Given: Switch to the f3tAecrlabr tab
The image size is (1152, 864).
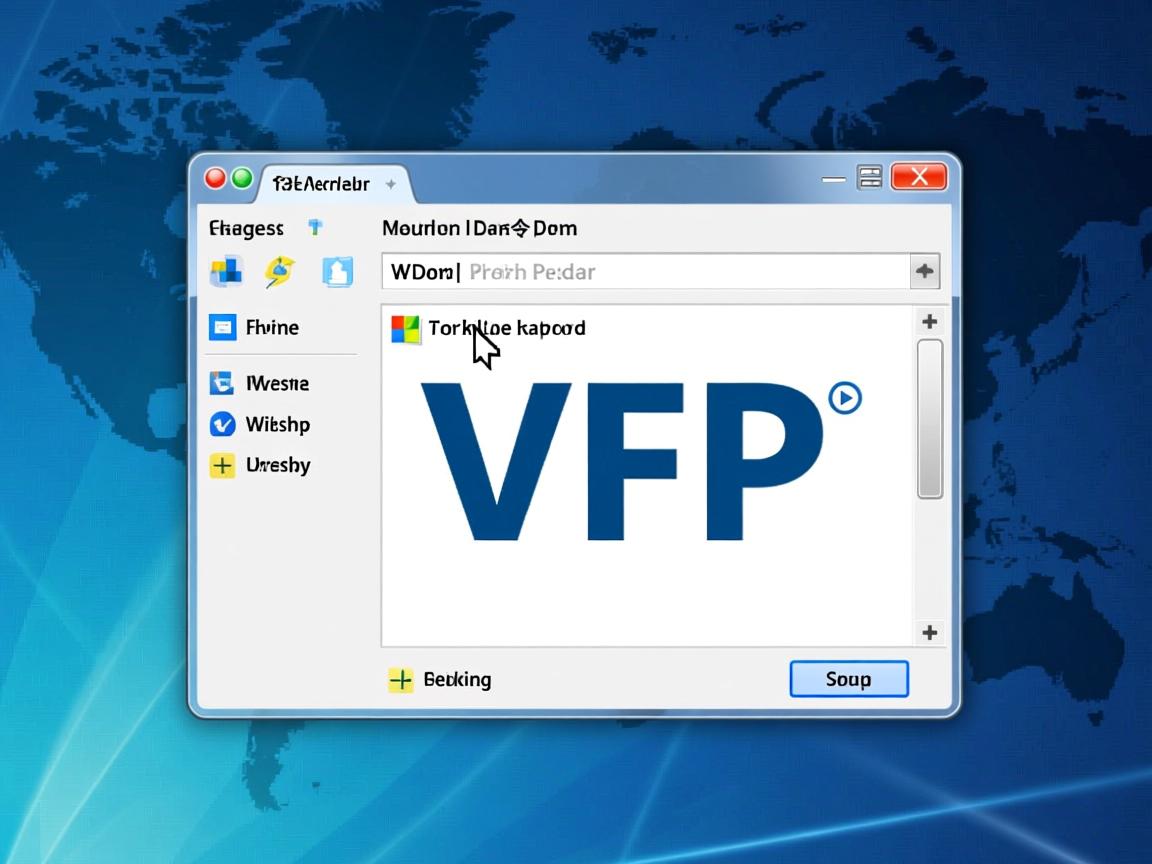Looking at the screenshot, I should [318, 183].
